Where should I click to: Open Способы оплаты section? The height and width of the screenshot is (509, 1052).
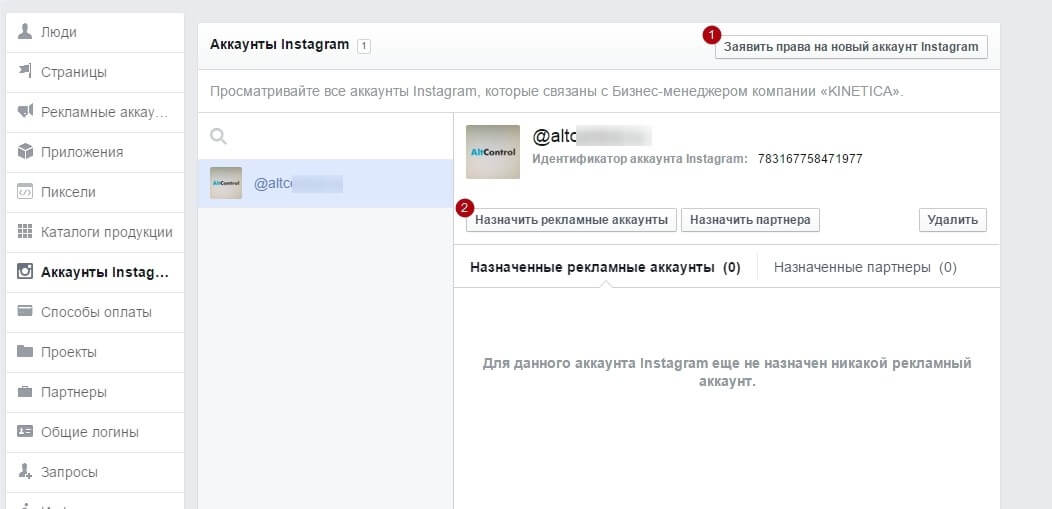pyautogui.click(x=95, y=313)
